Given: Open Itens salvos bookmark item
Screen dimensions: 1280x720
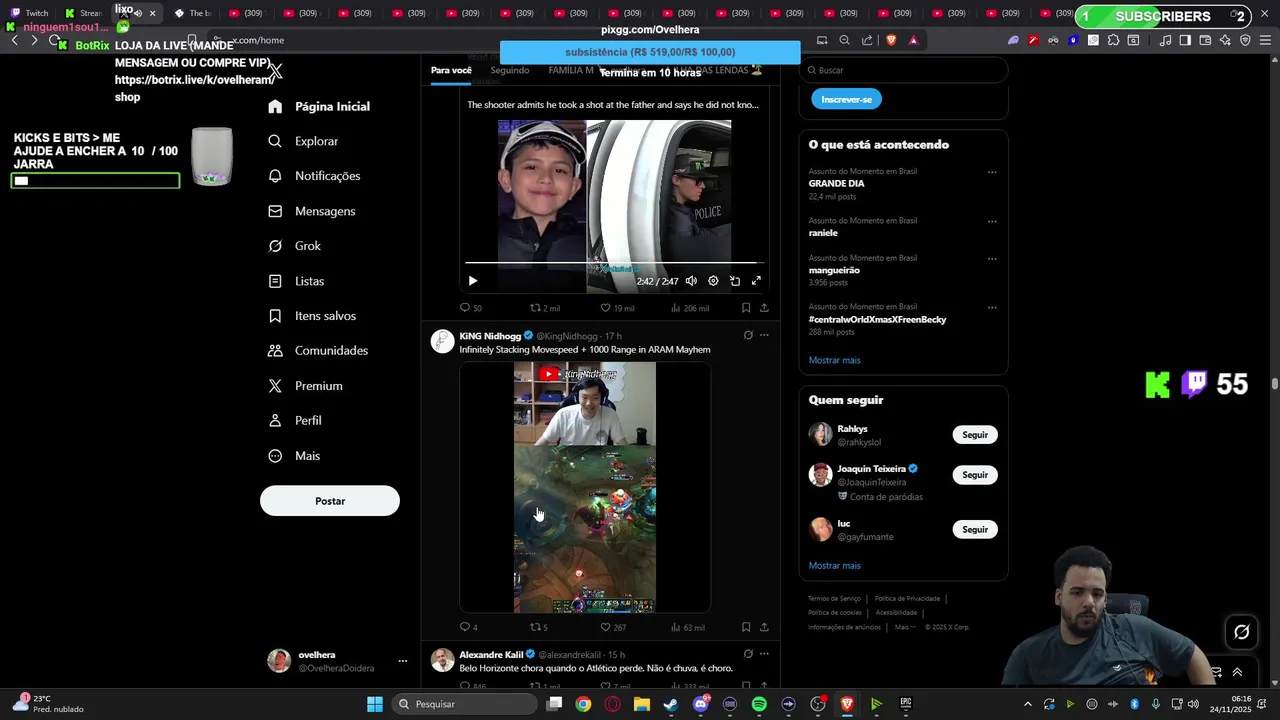Looking at the screenshot, I should click(312, 316).
